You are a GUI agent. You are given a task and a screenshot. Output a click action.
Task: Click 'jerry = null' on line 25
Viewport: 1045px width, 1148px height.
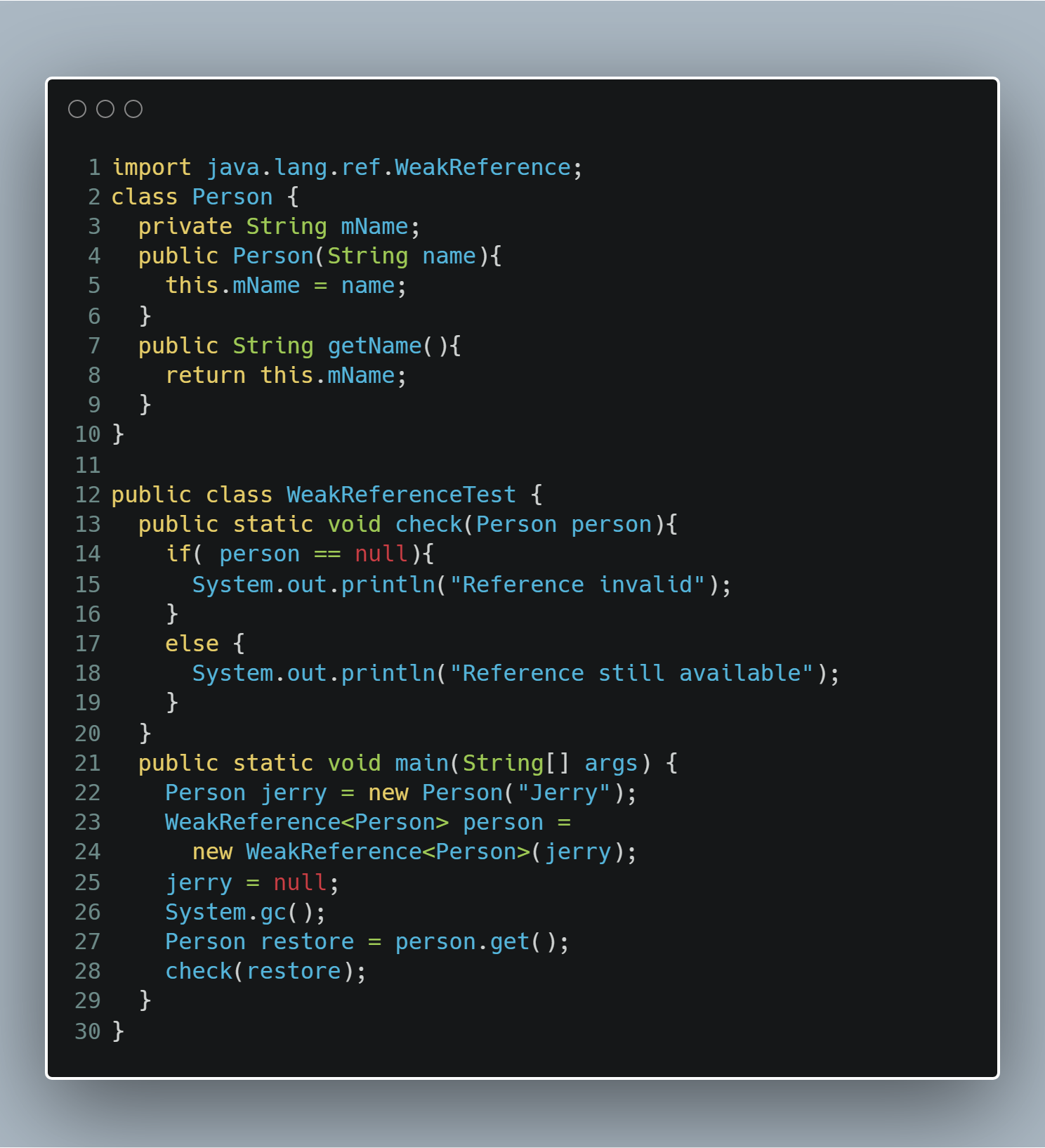pos(246,882)
